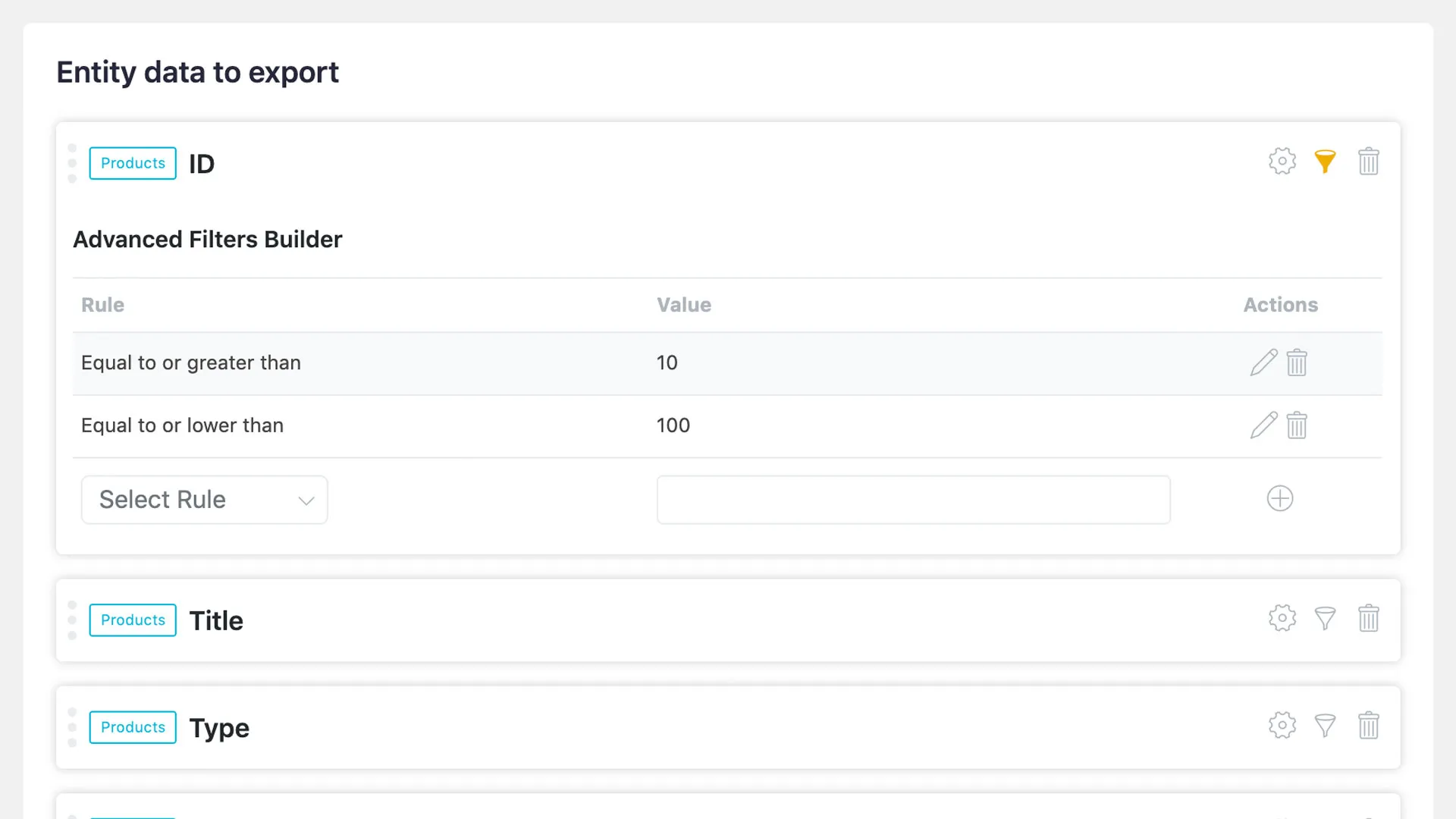Open filter options for the Type field
Image resolution: width=1456 pixels, height=819 pixels.
point(1325,726)
